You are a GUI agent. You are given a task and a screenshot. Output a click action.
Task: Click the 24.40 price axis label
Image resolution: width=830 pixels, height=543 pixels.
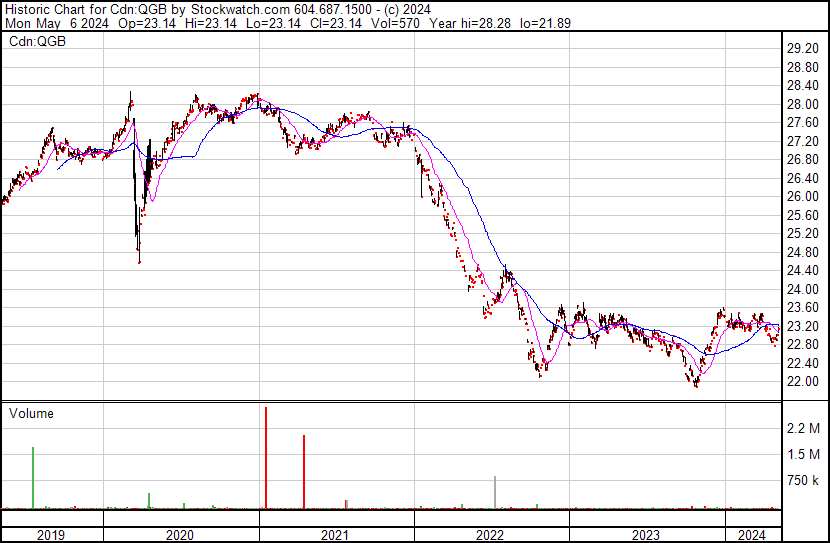click(802, 271)
